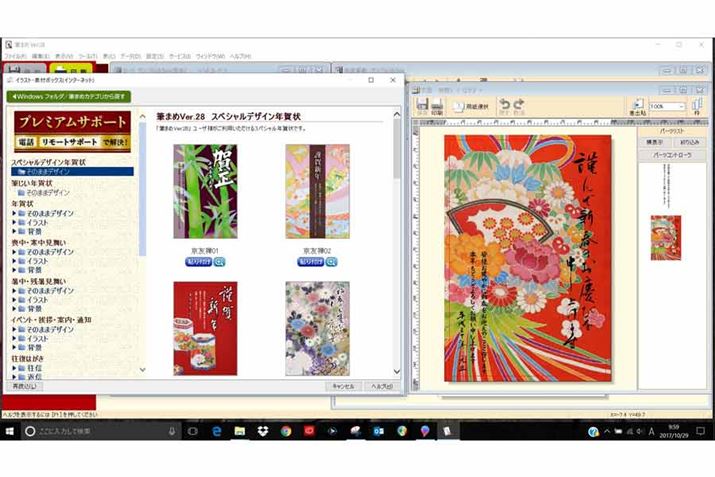715x477 pixels.
Task: Expand 往信 folder under 往復はがき
Action: [14, 368]
